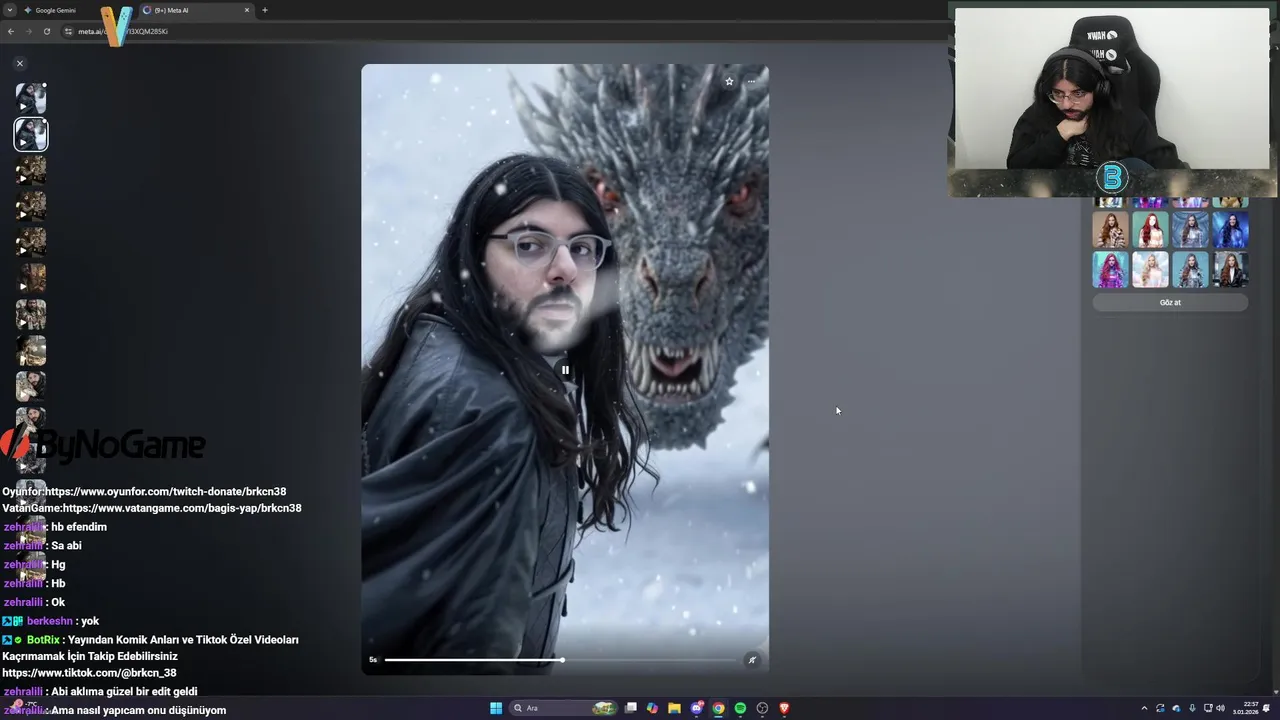Click the sync icon in system tray

pos(1160,708)
